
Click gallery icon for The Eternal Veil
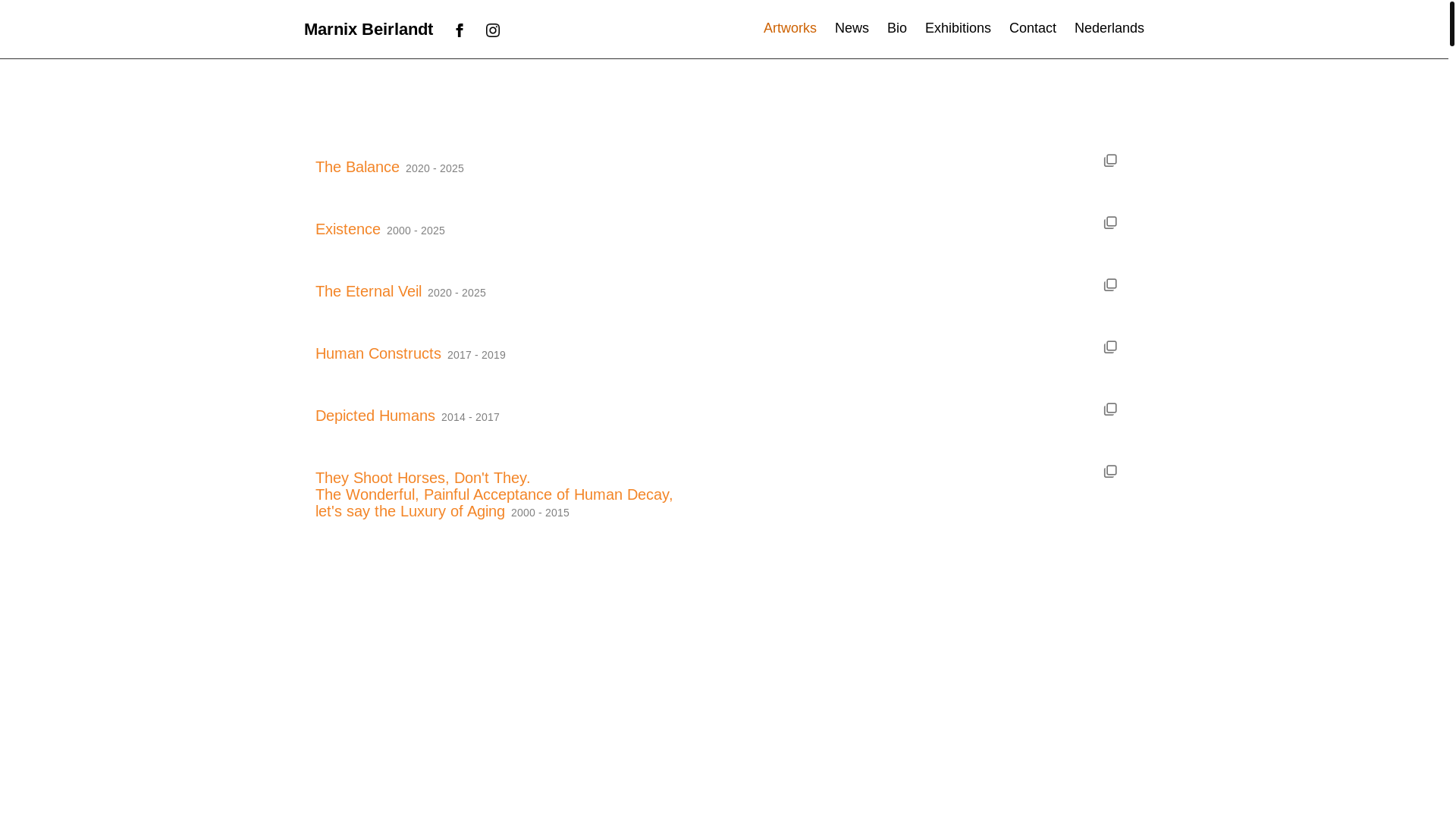1110,284
